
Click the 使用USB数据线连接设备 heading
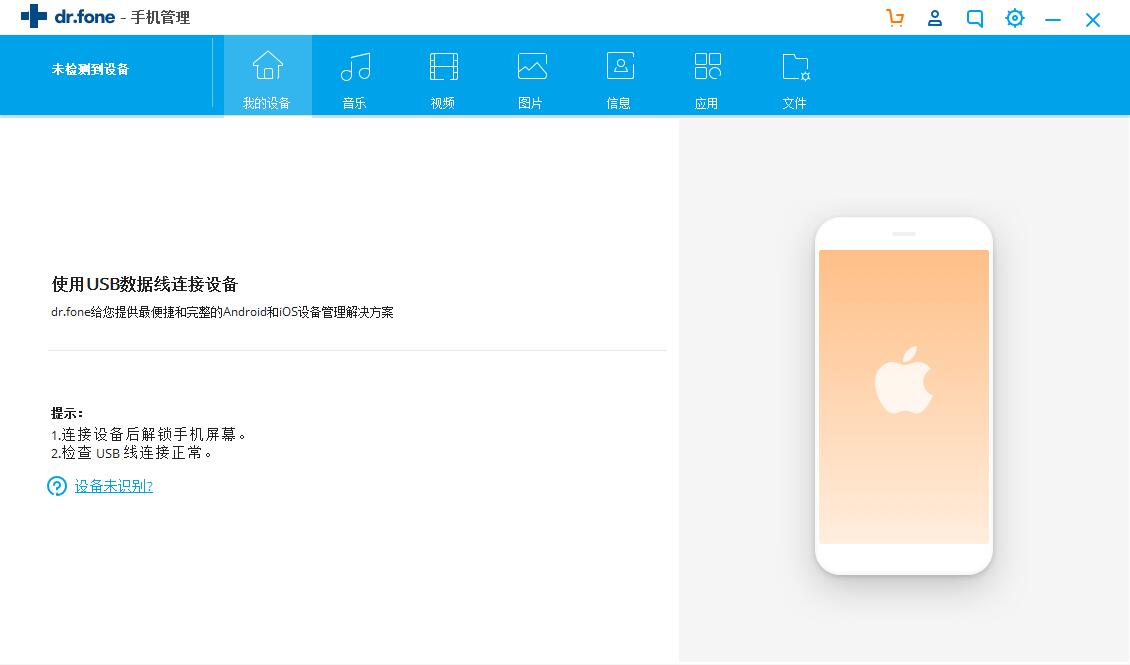pyautogui.click(x=145, y=284)
